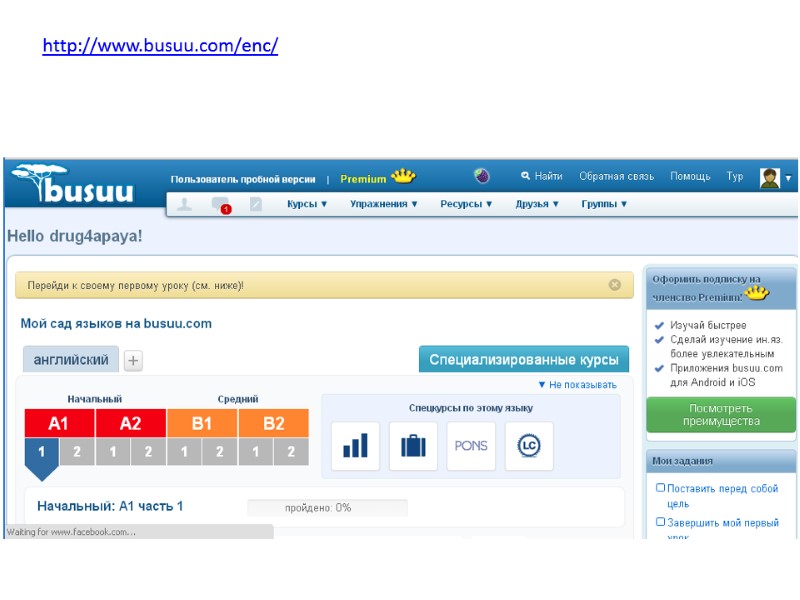Select level A1 red block
Image resolution: width=800 pixels, height=600 pixels.
pos(59,423)
